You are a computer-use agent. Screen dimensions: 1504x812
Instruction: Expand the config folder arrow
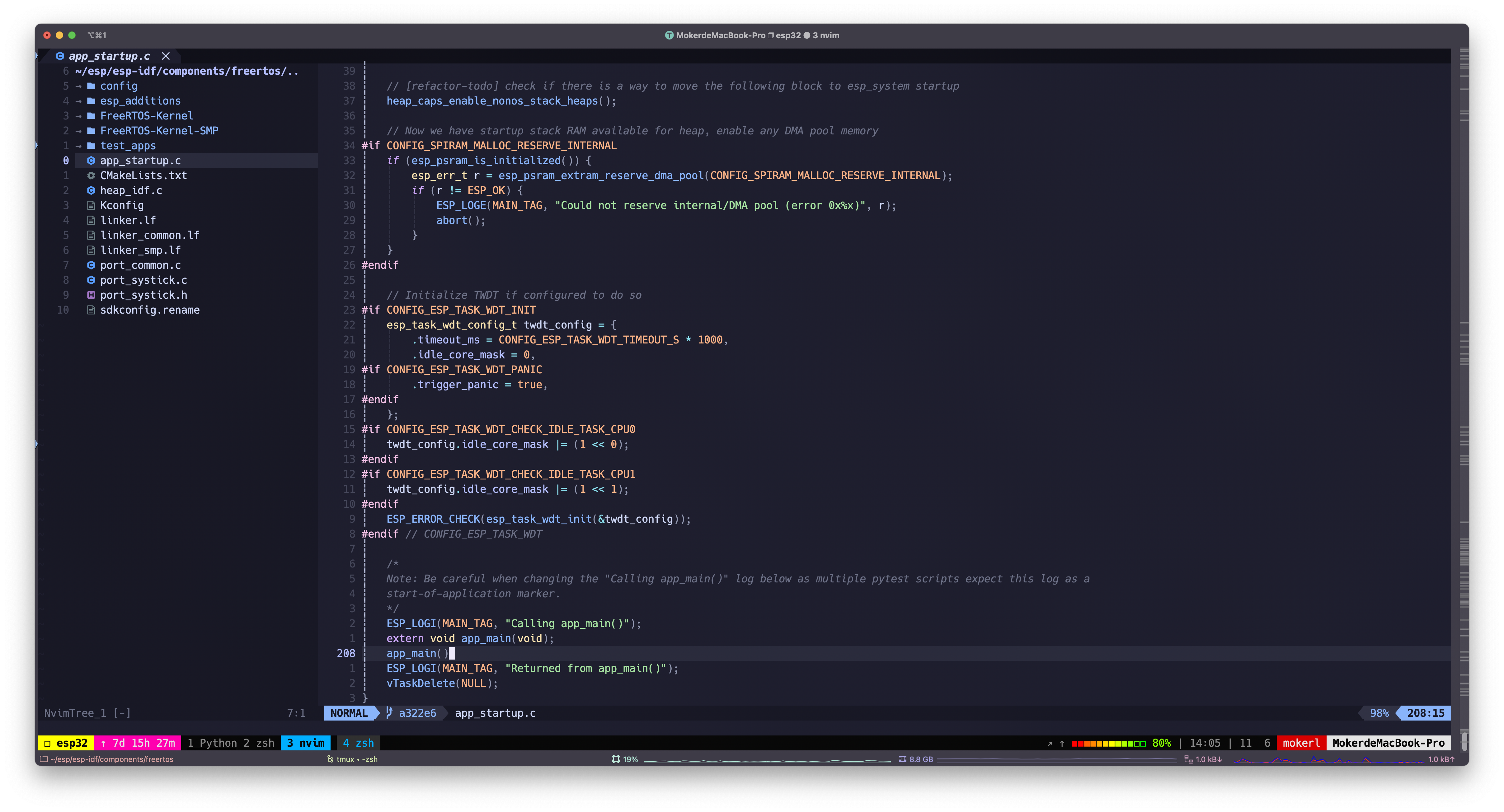coord(78,86)
